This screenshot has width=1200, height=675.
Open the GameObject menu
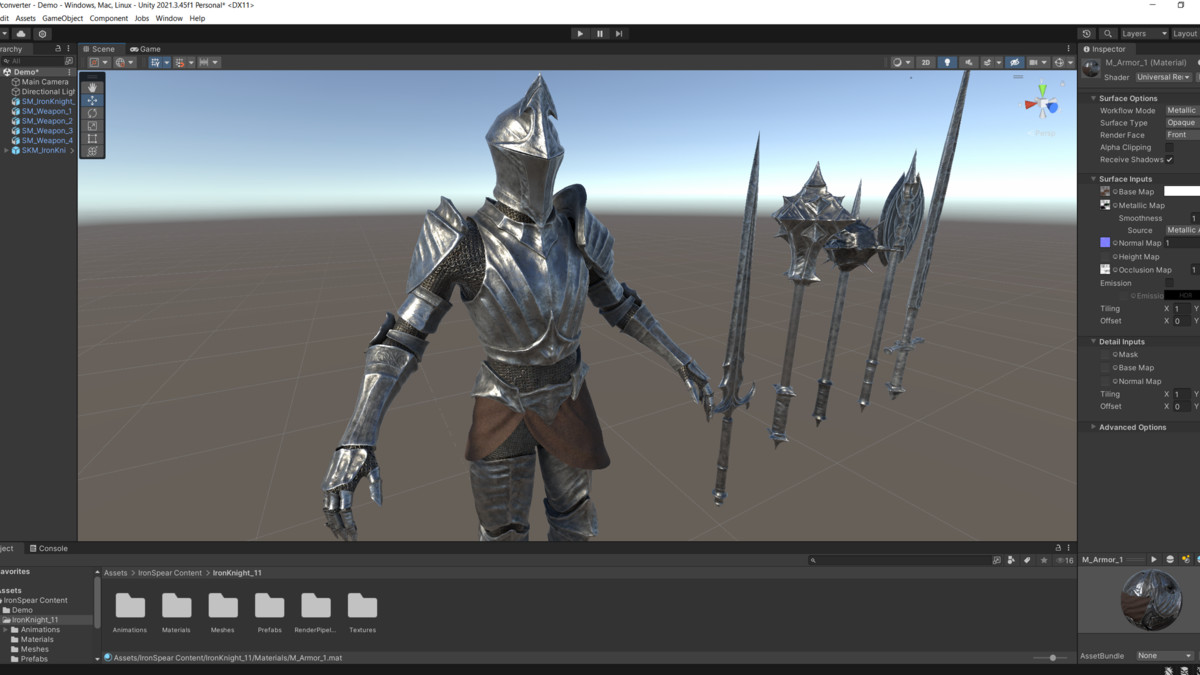pos(62,18)
